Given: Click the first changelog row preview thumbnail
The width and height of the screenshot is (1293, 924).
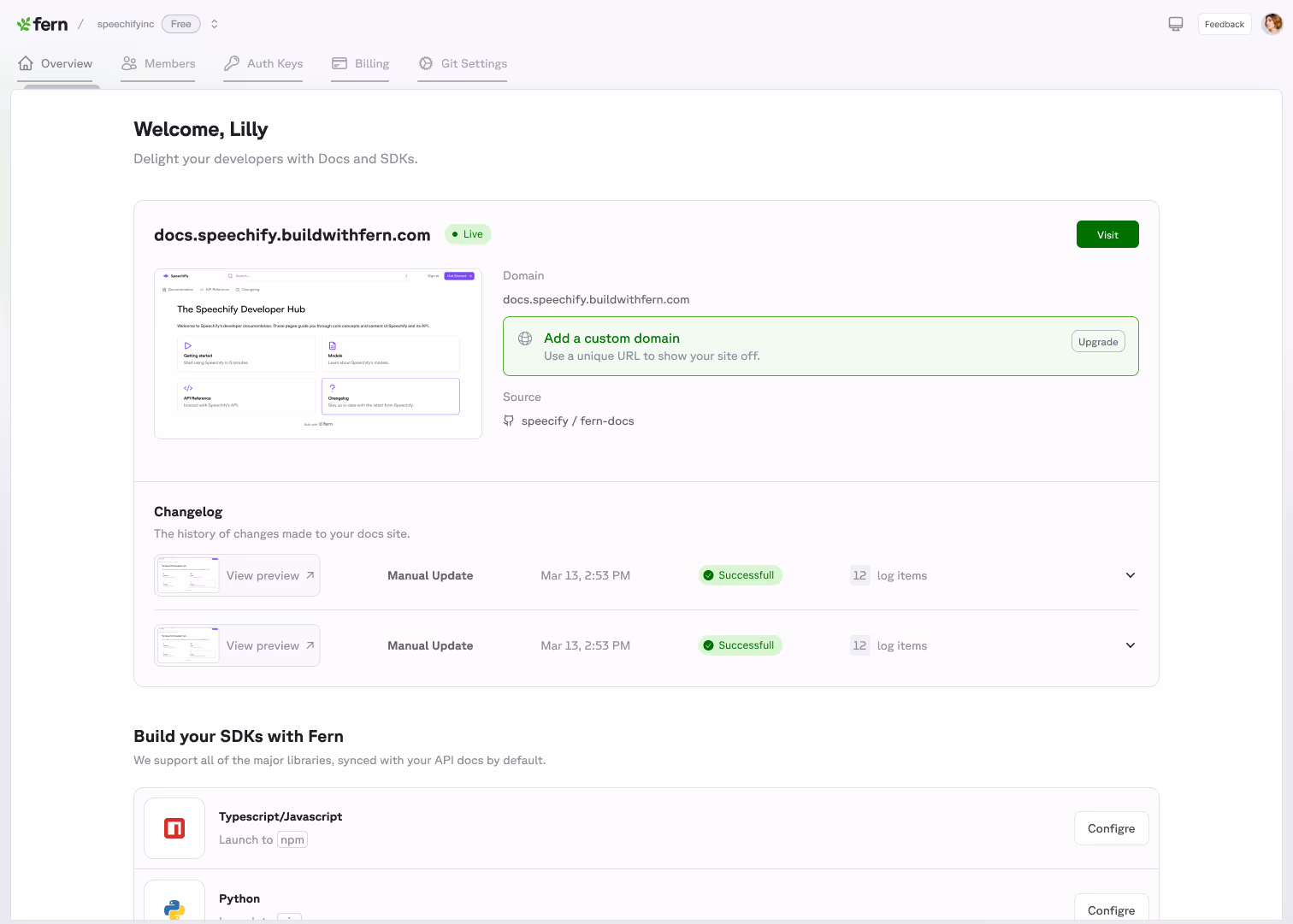Looking at the screenshot, I should [x=188, y=575].
